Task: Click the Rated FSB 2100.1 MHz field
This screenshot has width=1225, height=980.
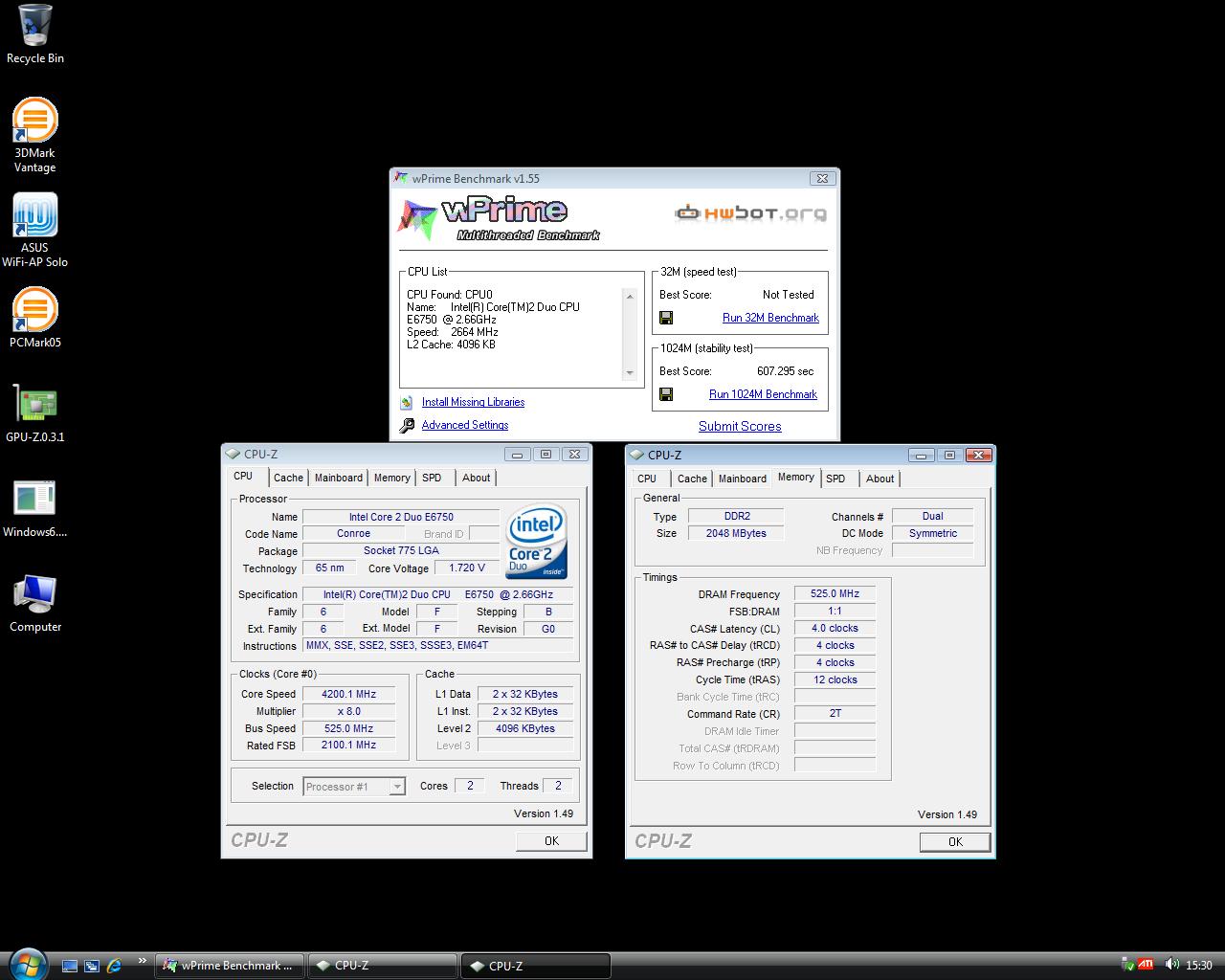Action: click(348, 745)
